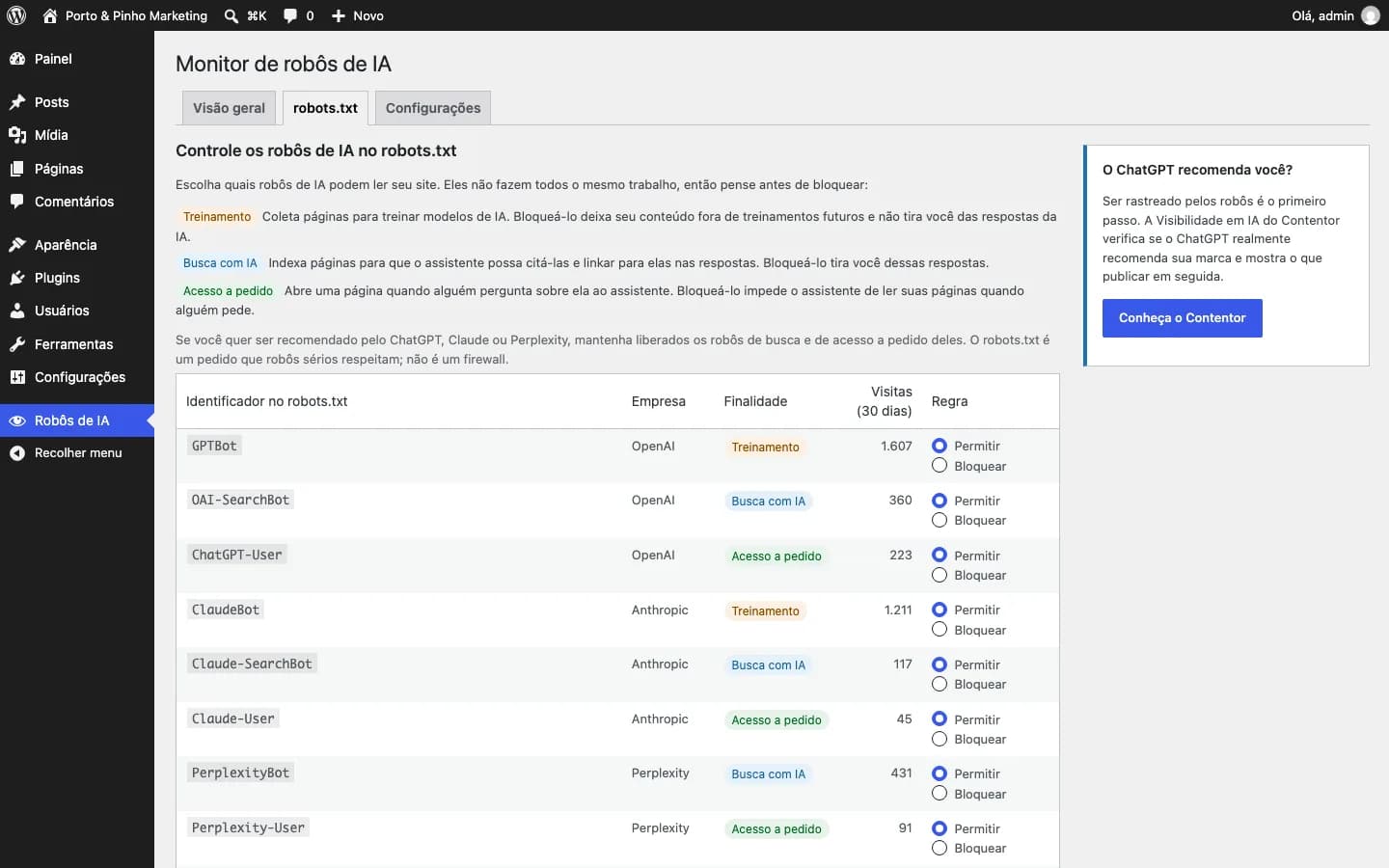This screenshot has height=868, width=1389.
Task: Switch to the robots.txt tab
Action: pos(325,108)
